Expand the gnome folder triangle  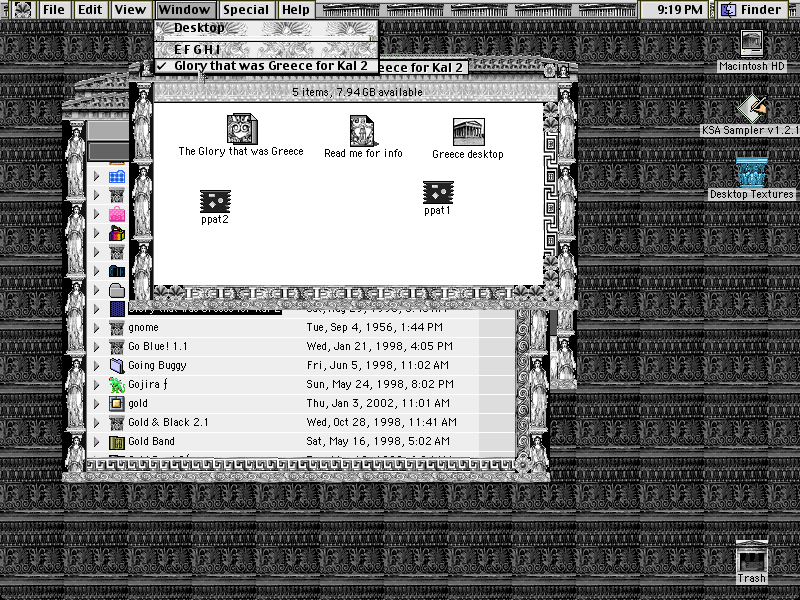click(96, 328)
